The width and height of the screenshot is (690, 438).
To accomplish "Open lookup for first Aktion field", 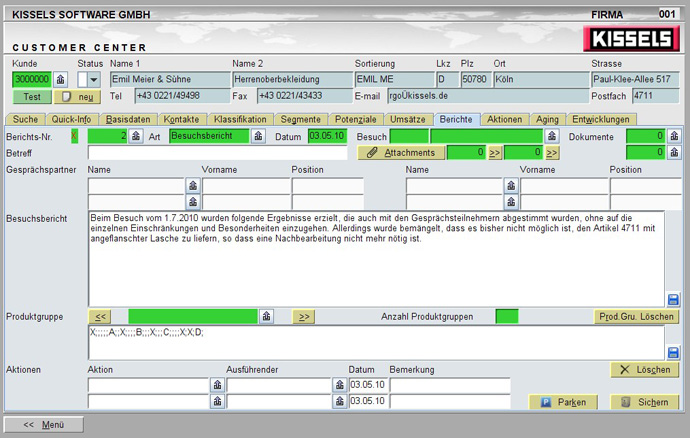I will coord(217,385).
